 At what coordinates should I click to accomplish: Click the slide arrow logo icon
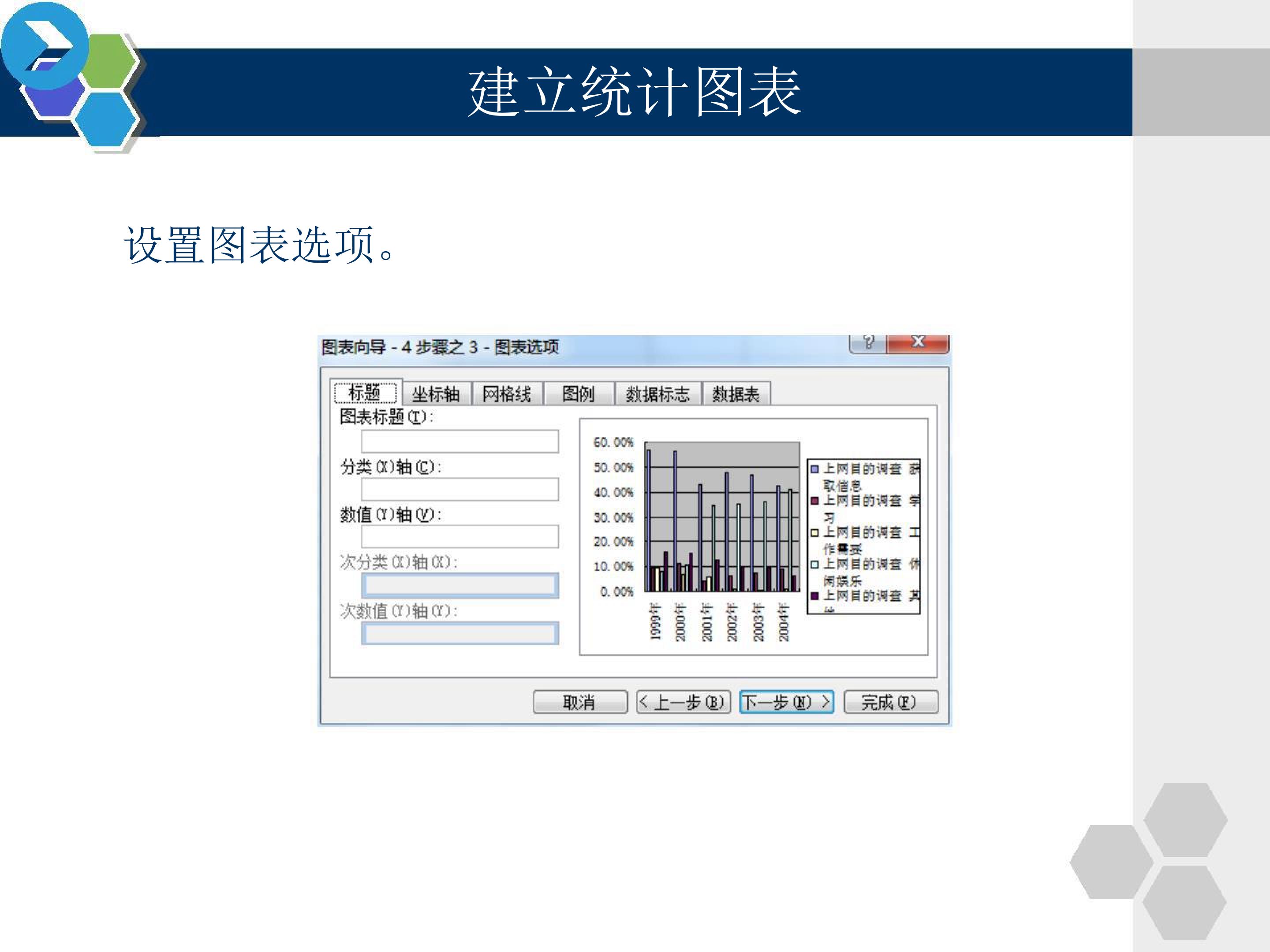tap(45, 45)
